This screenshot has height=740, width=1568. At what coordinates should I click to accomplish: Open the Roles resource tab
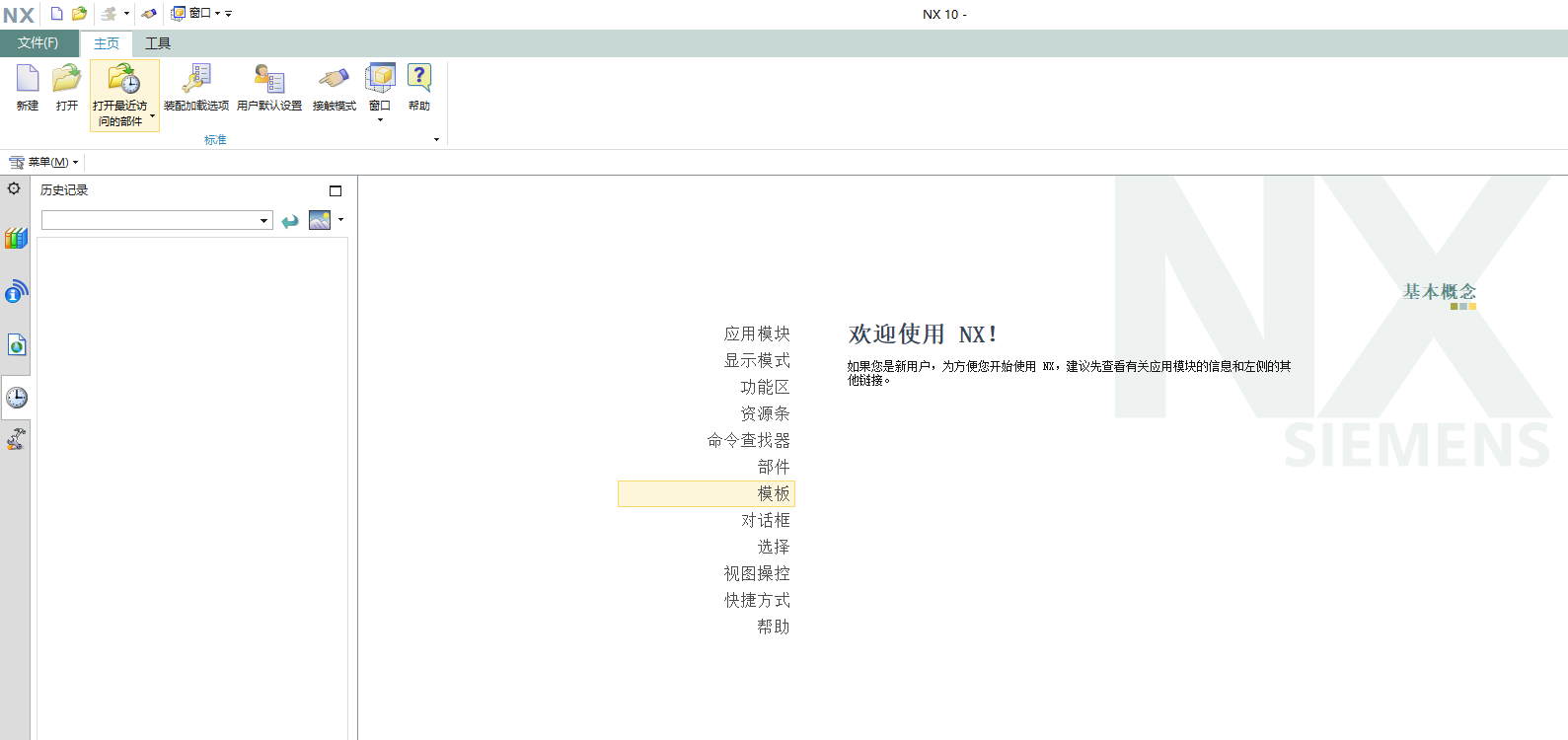point(16,439)
